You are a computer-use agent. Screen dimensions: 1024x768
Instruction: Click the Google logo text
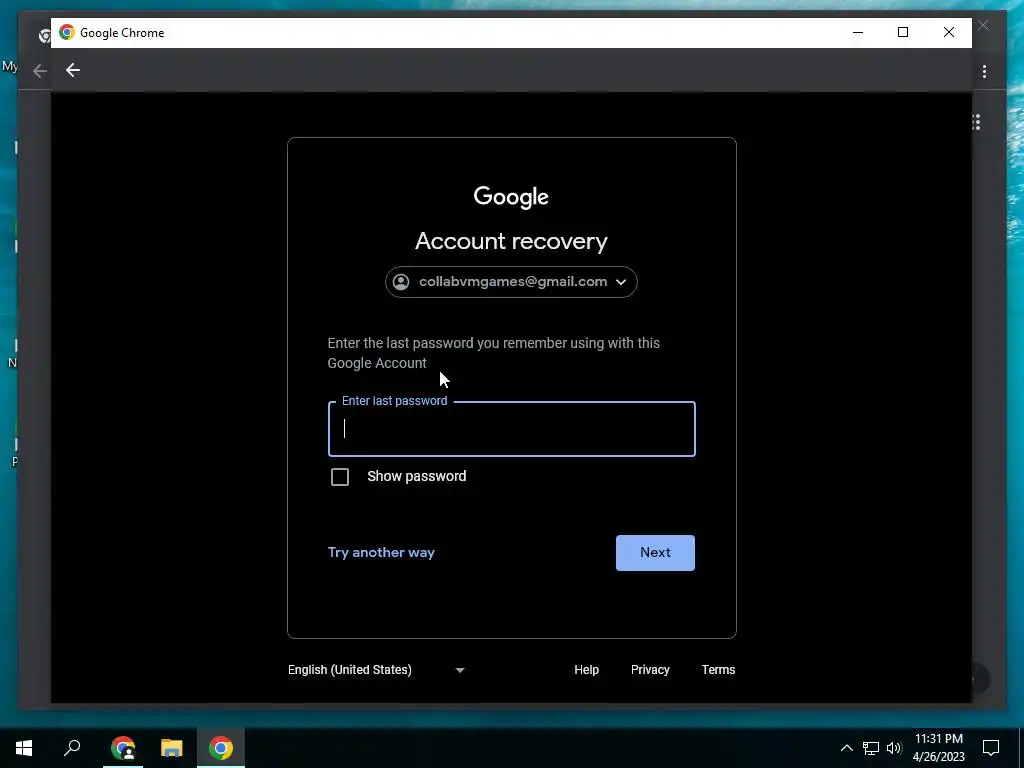click(511, 197)
